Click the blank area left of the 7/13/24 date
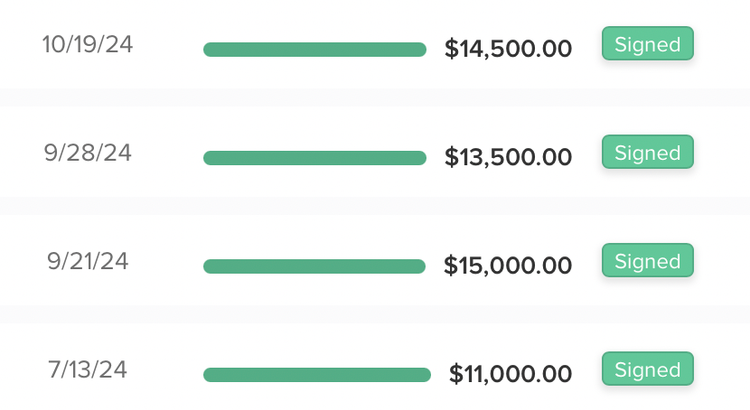Image resolution: width=750 pixels, height=410 pixels. (20, 370)
